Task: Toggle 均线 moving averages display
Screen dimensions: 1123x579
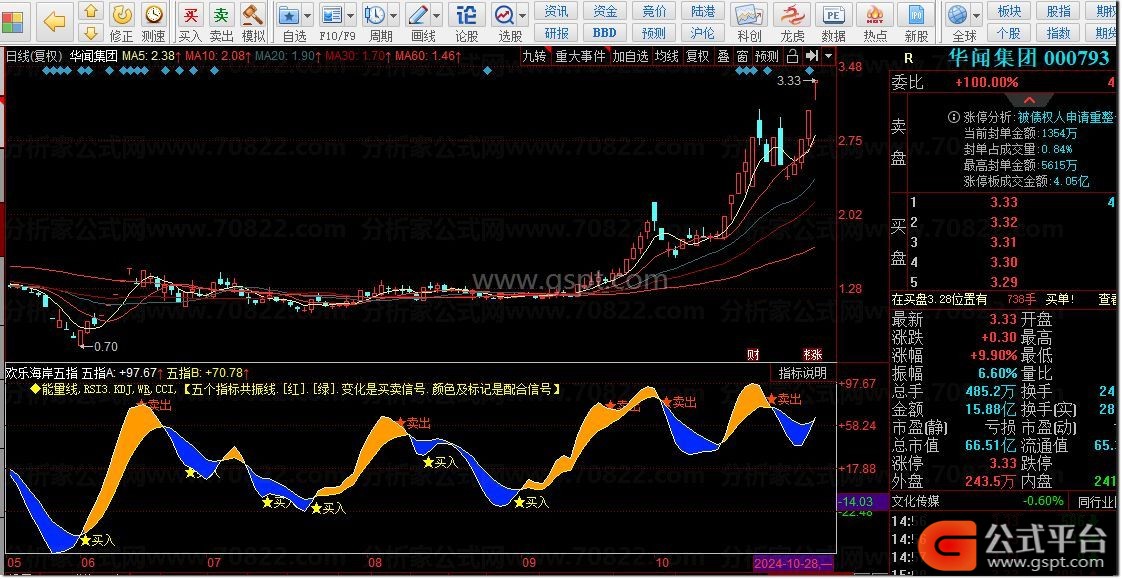Action: point(667,56)
